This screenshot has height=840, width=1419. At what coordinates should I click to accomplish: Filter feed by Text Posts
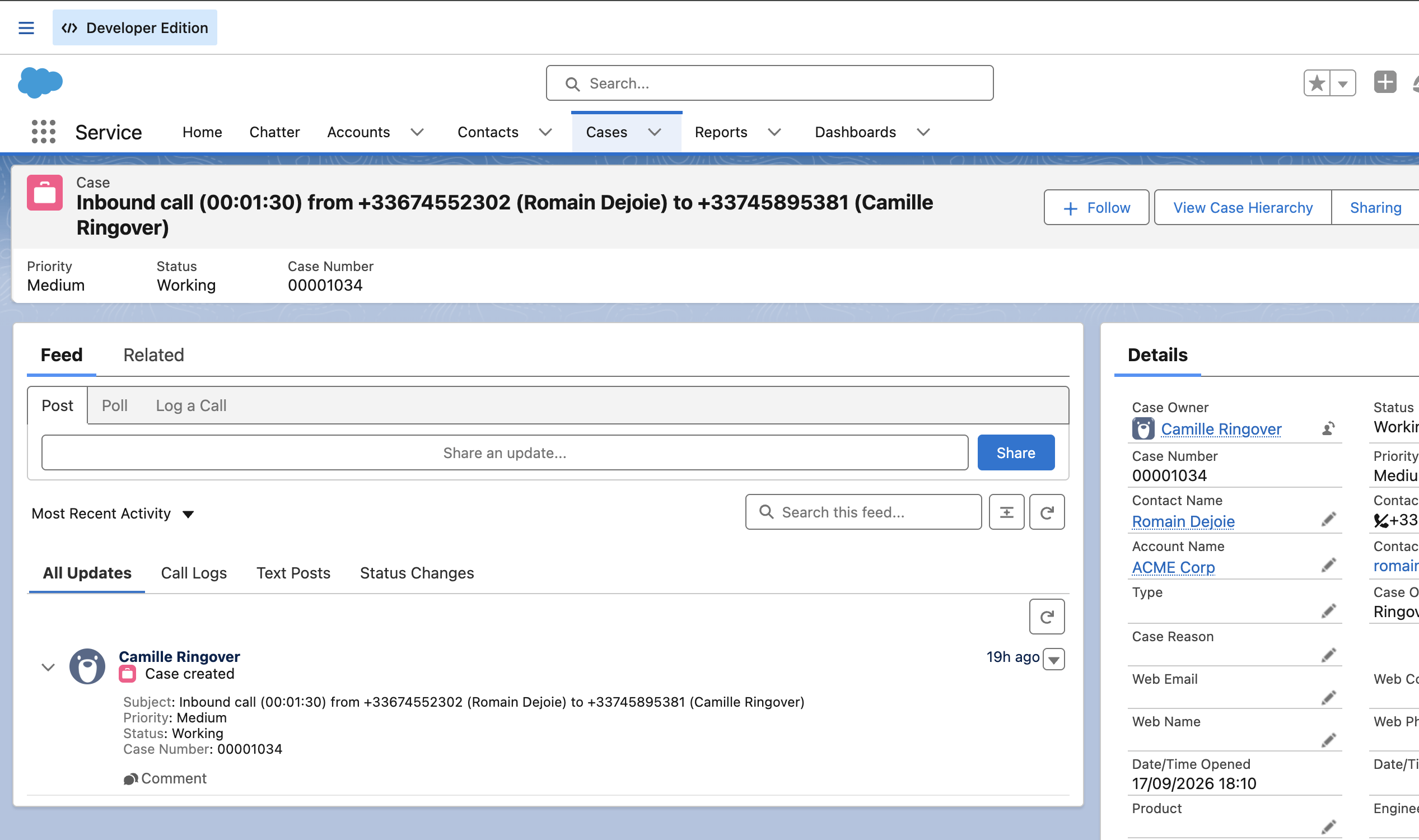pos(293,573)
